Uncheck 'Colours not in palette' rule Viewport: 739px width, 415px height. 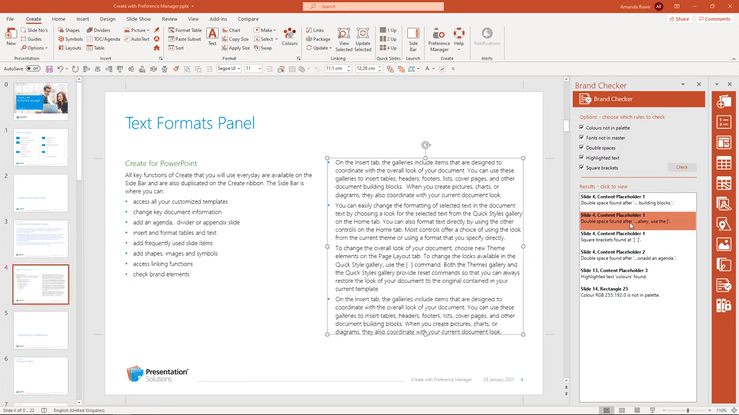pos(582,128)
